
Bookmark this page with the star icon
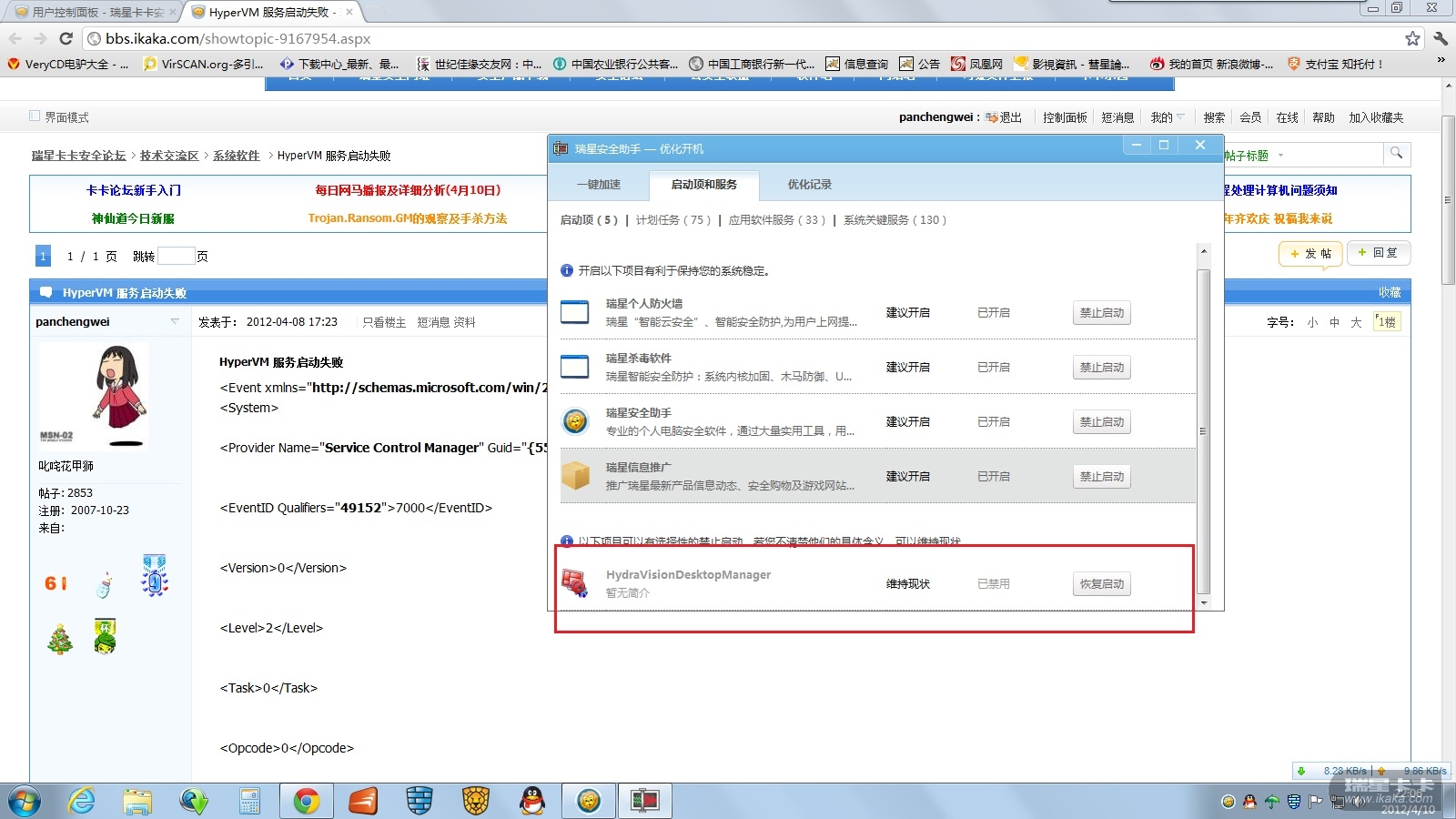(x=1412, y=38)
